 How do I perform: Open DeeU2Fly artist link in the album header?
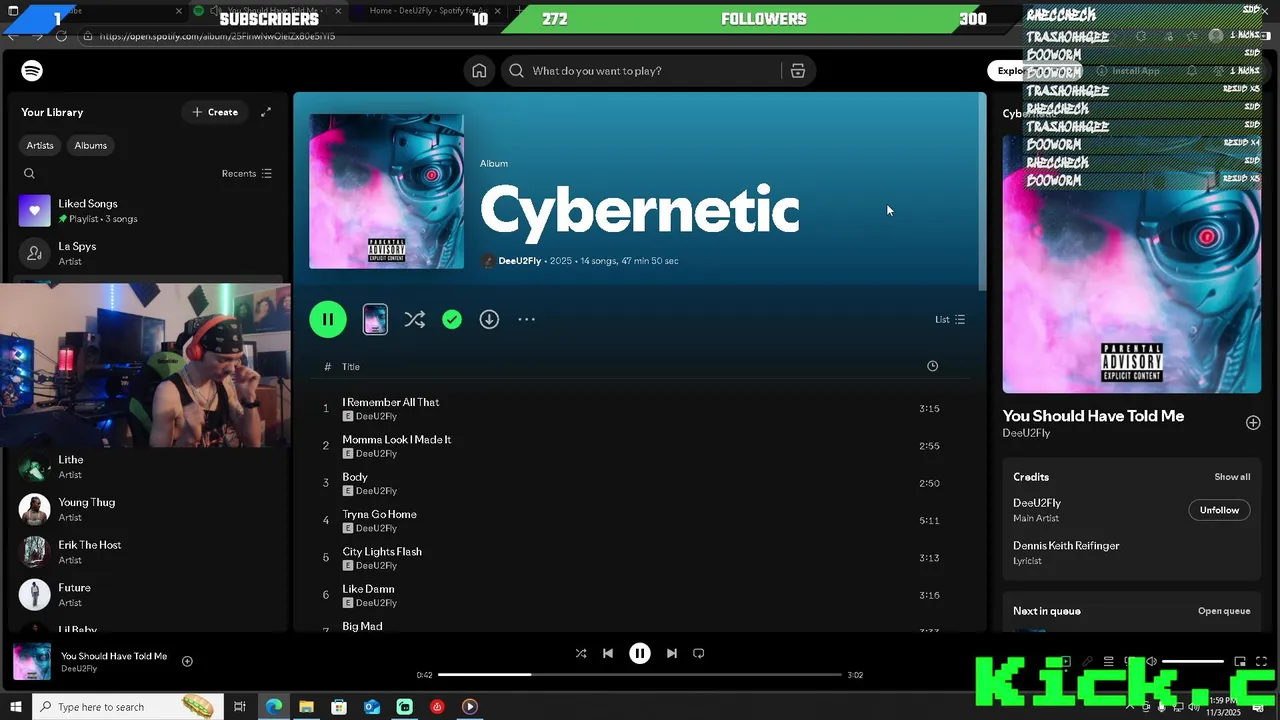click(520, 261)
